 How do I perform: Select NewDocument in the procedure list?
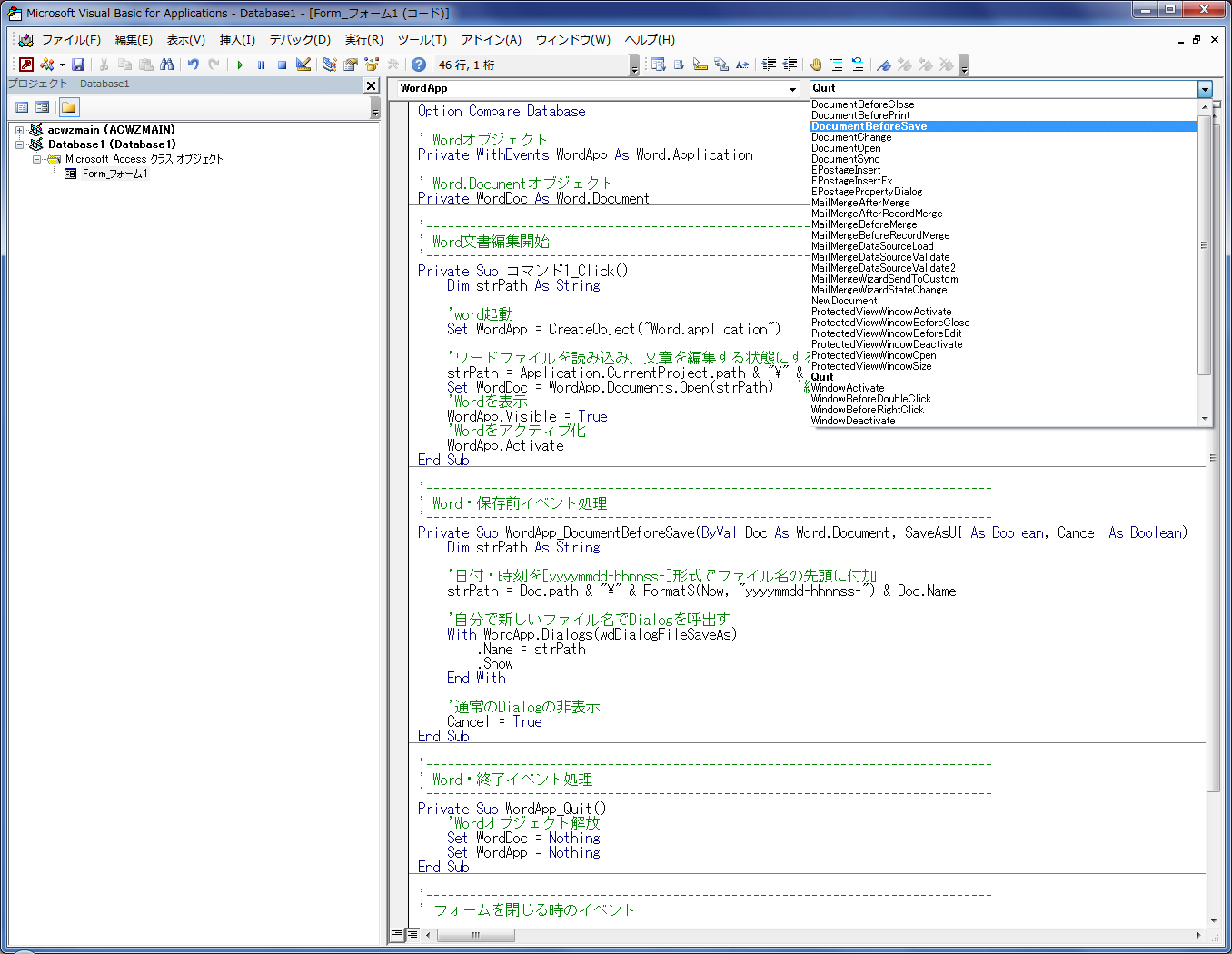[x=844, y=301]
